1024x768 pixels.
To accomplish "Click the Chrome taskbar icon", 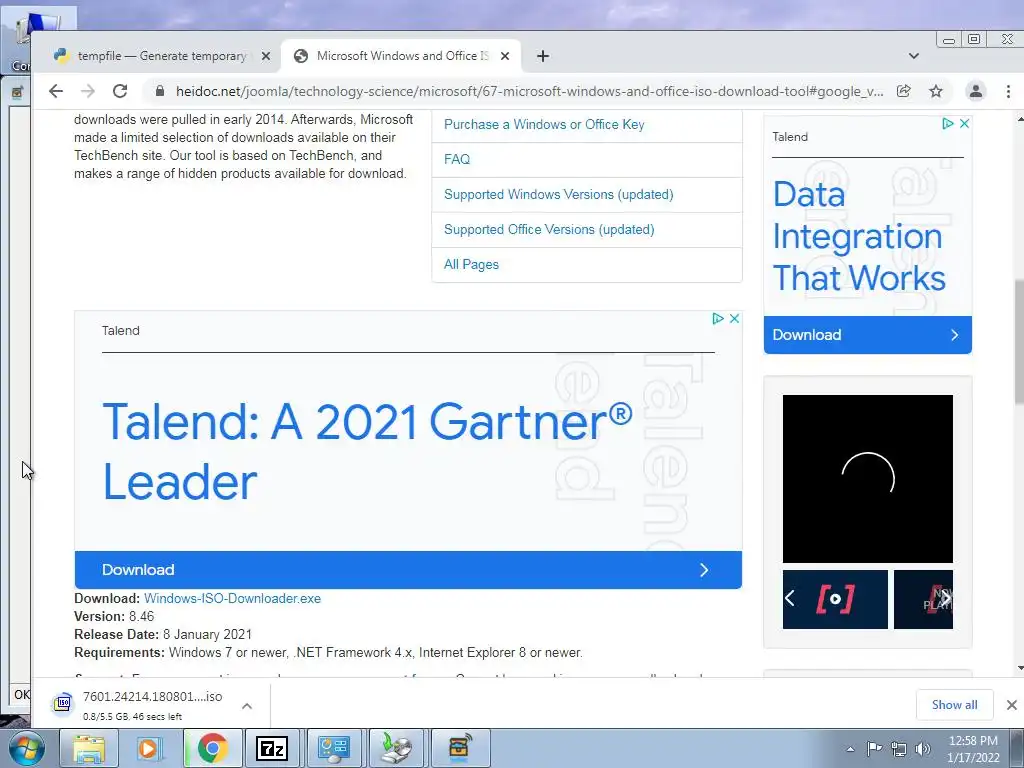I will pos(212,748).
